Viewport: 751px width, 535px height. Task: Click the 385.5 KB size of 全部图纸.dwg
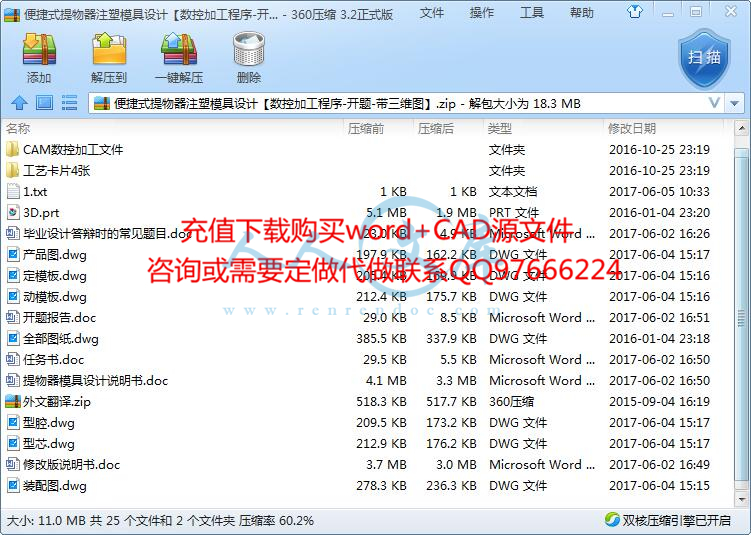[381, 339]
